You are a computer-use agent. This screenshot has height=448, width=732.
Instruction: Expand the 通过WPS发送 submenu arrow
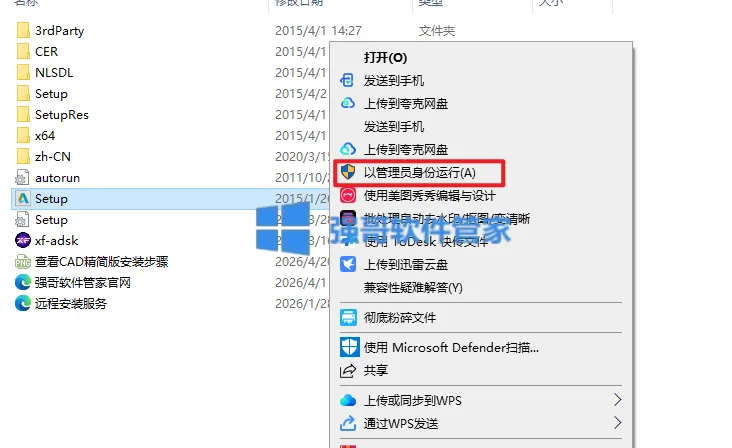click(x=617, y=423)
